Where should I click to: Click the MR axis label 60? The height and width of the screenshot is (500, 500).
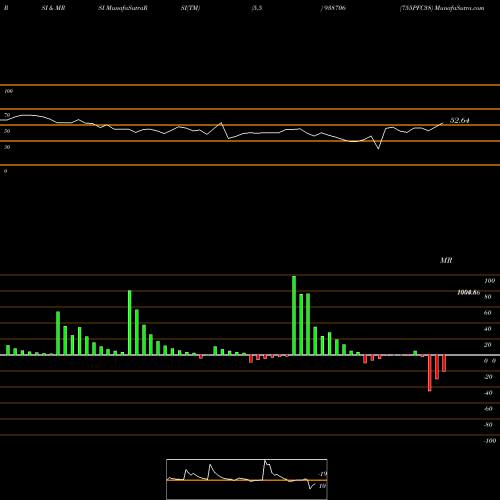click(x=488, y=313)
